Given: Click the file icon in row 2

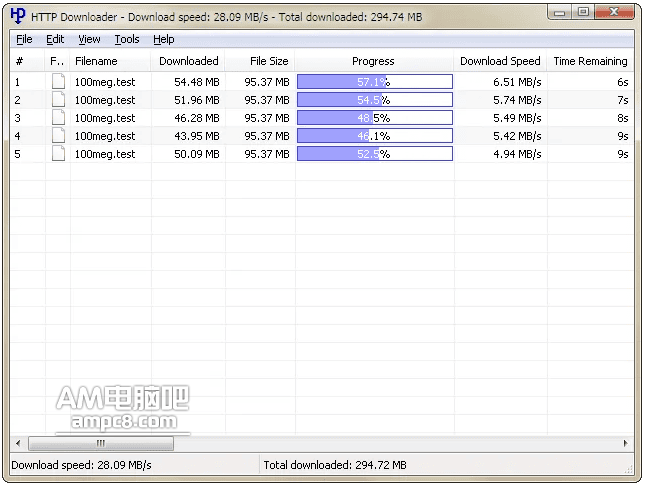Looking at the screenshot, I should click(58, 100).
